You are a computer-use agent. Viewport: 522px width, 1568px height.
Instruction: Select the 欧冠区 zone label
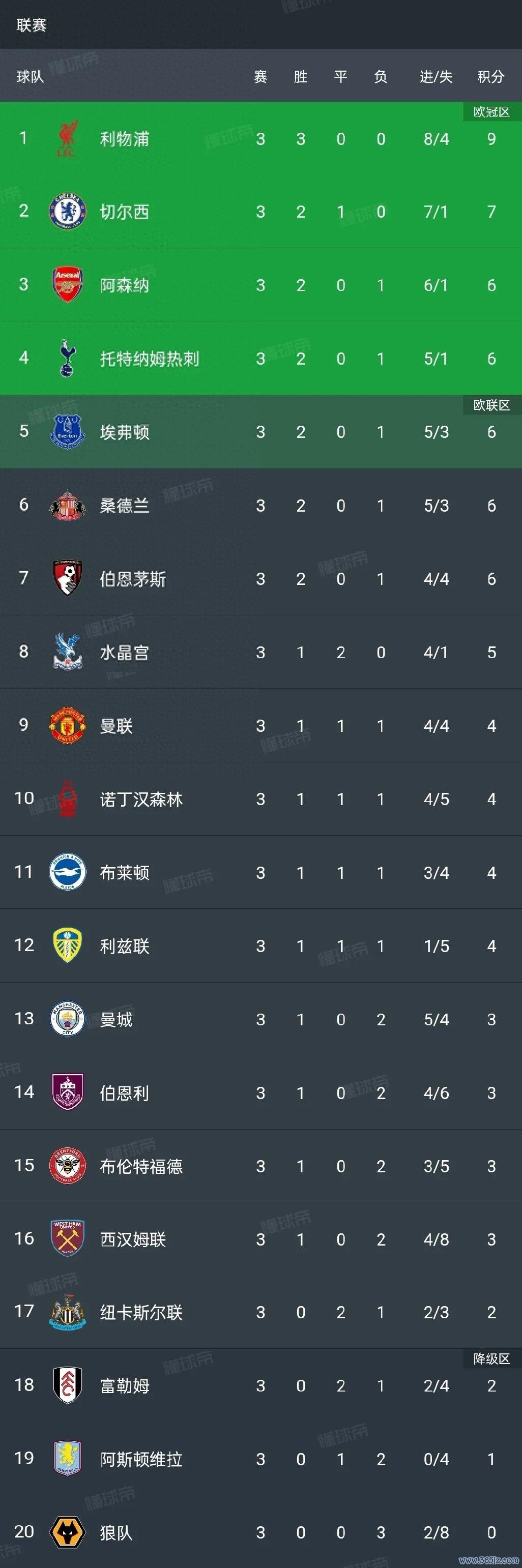click(x=491, y=112)
